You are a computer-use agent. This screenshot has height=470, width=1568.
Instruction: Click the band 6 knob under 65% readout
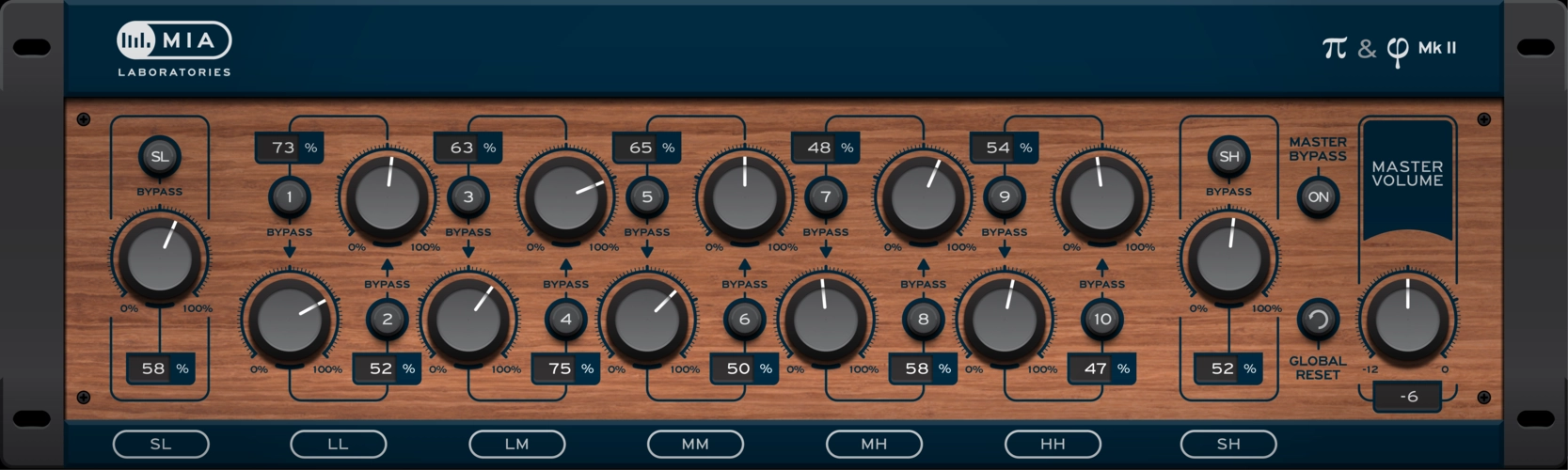click(745, 196)
